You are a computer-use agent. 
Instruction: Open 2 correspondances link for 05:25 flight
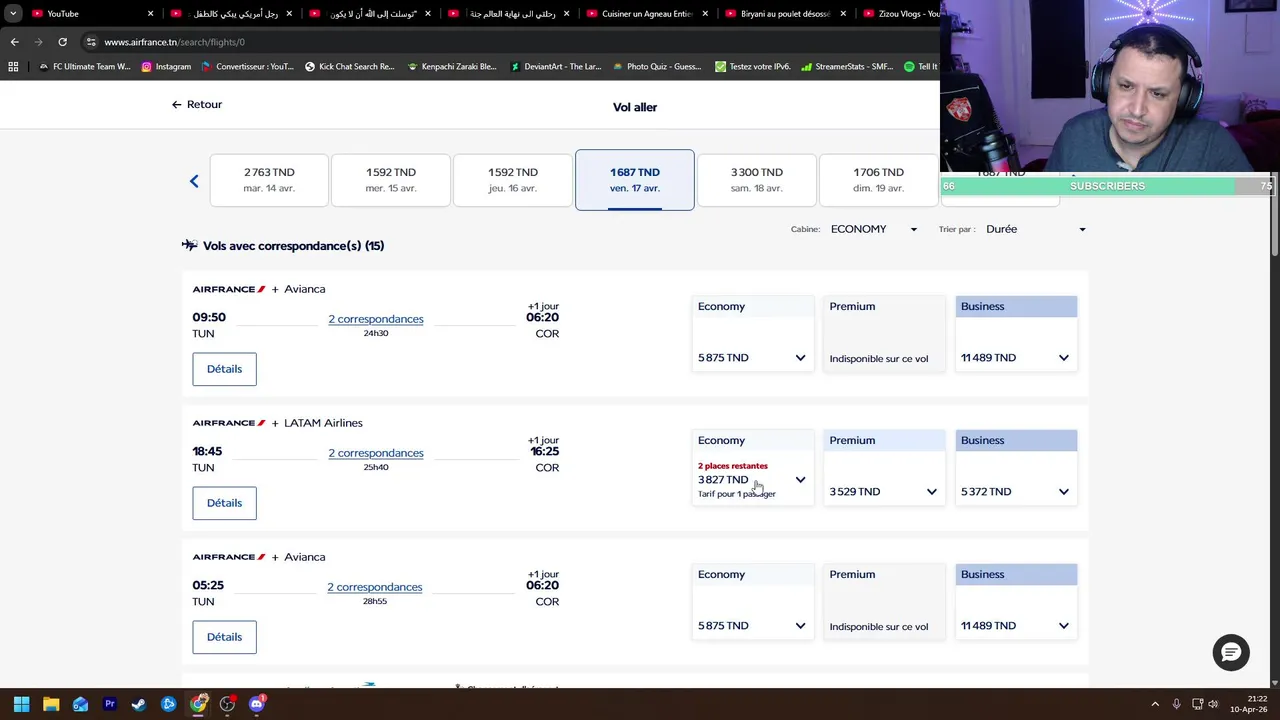pos(375,587)
